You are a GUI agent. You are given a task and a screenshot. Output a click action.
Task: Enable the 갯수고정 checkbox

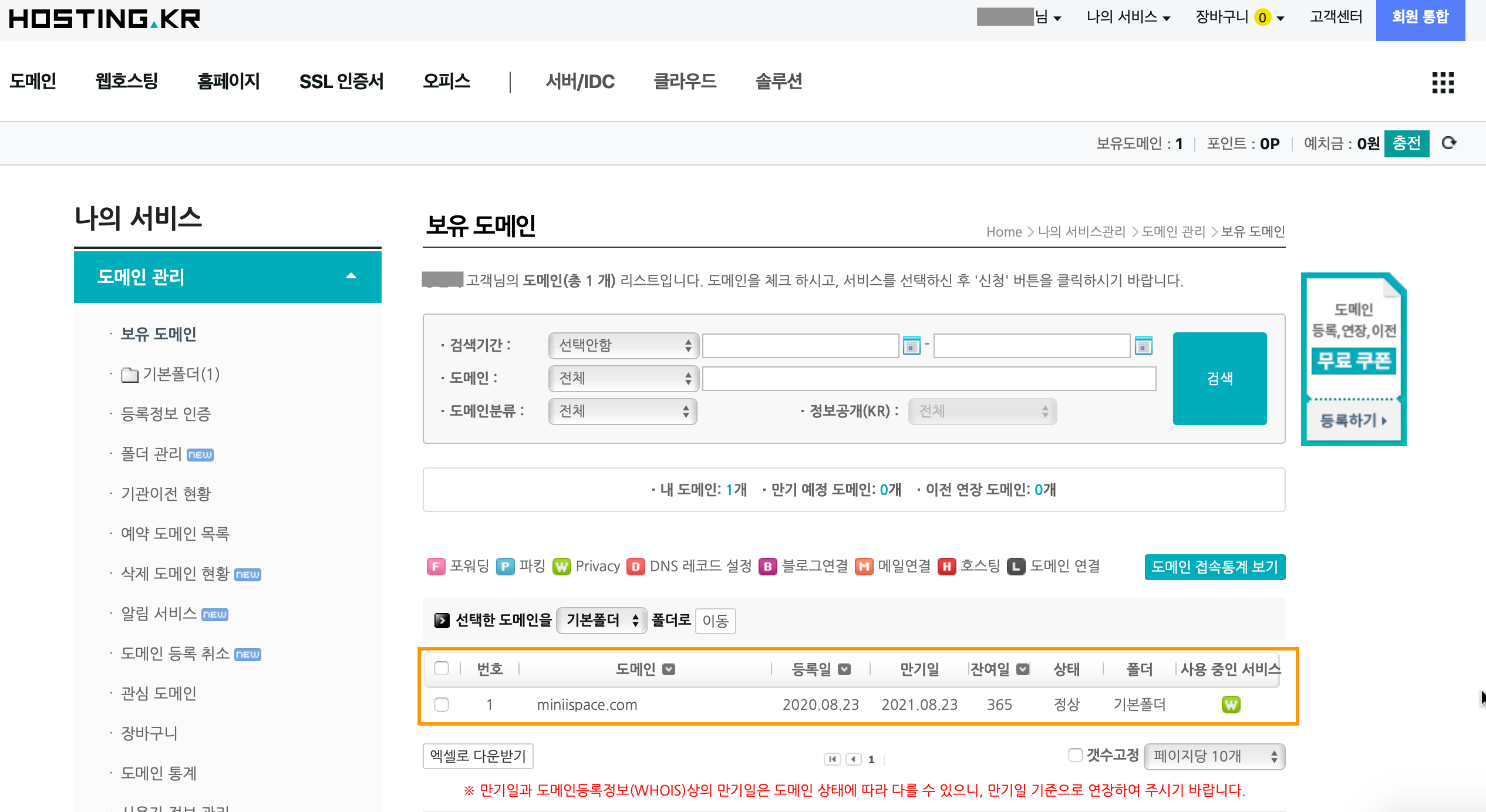[x=1075, y=755]
